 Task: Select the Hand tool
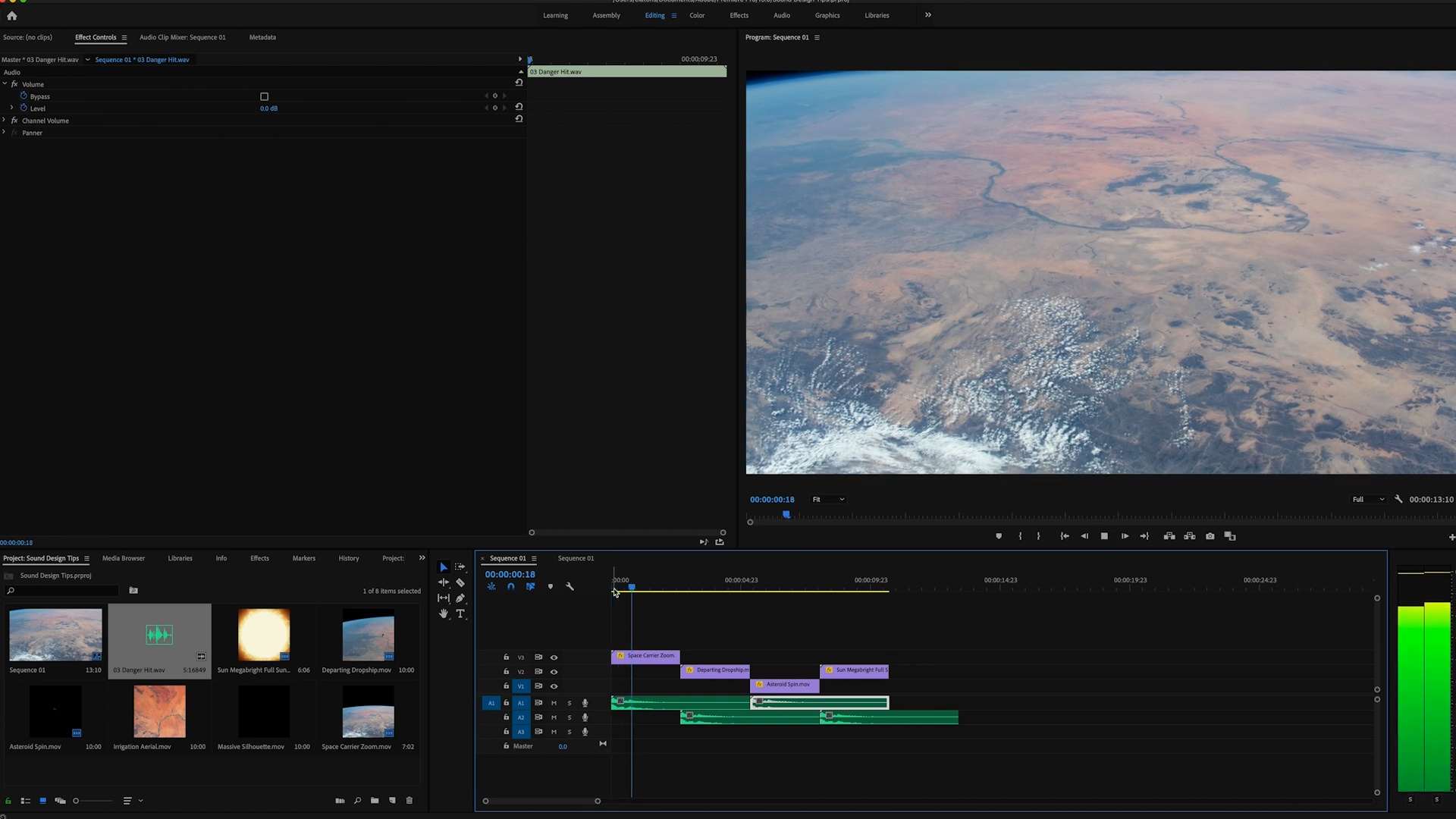click(x=444, y=613)
